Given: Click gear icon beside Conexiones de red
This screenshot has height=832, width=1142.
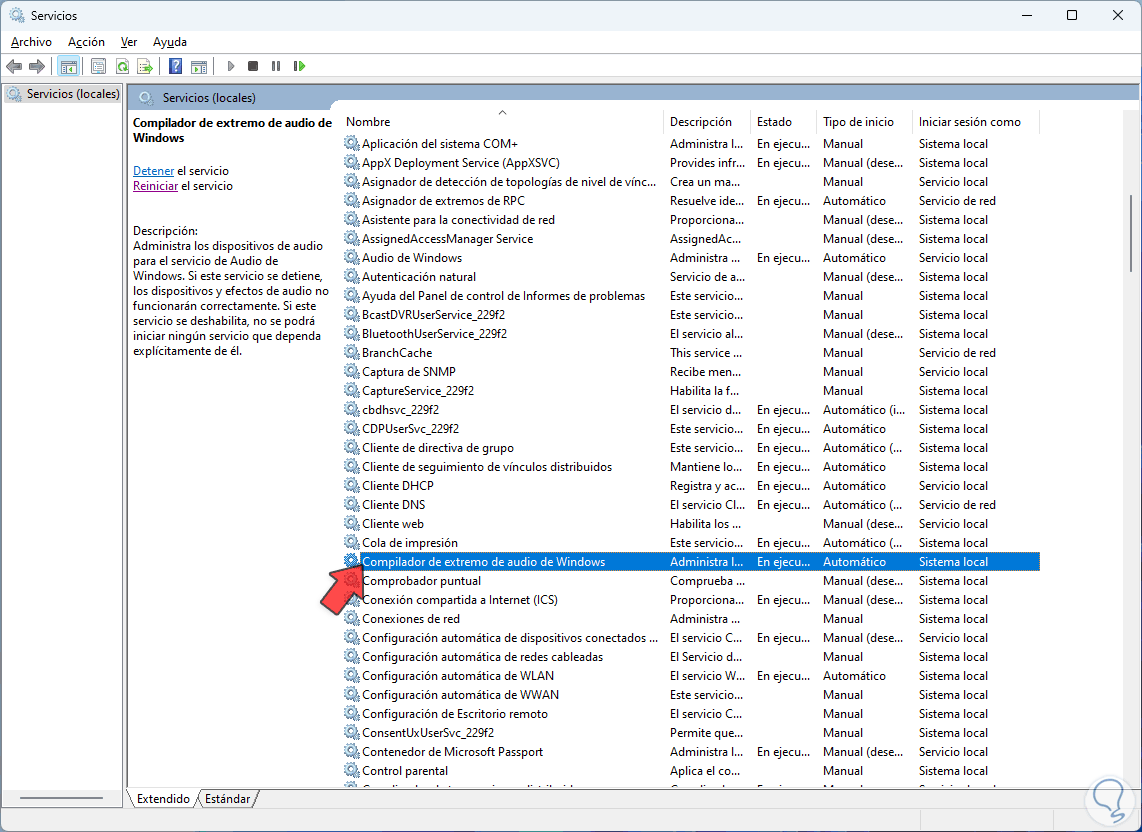Looking at the screenshot, I should coord(352,619).
